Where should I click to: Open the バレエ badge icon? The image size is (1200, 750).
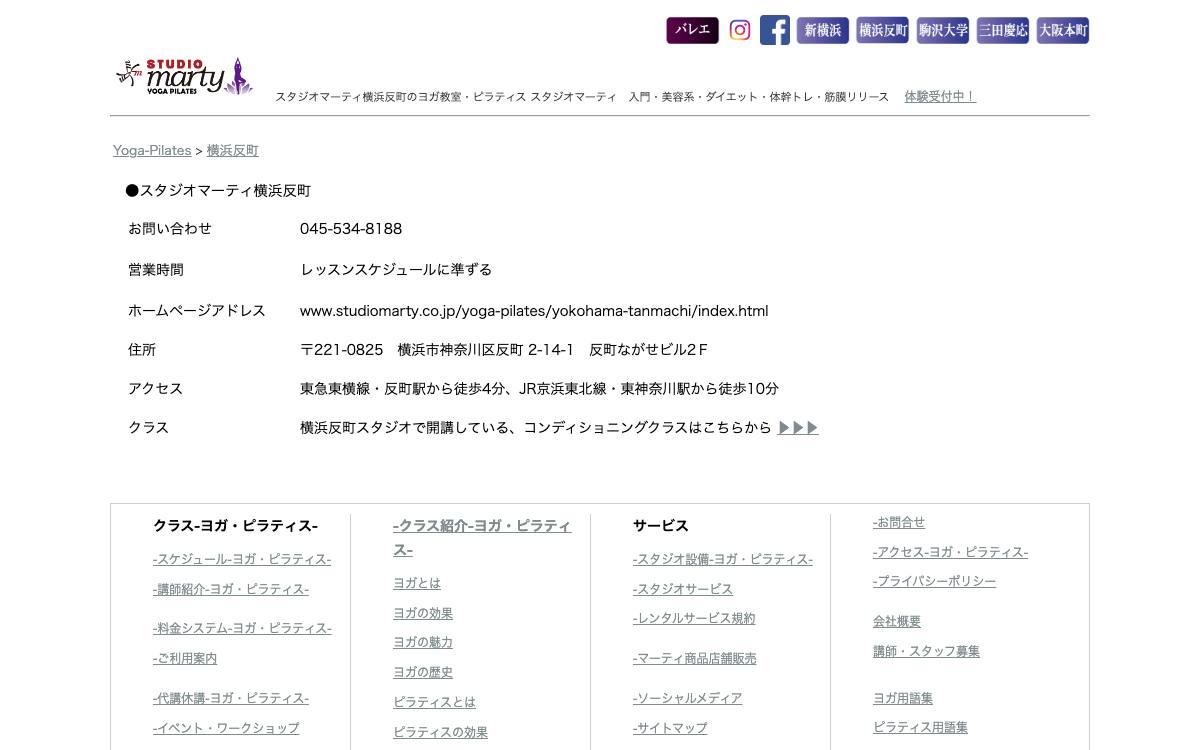point(692,30)
